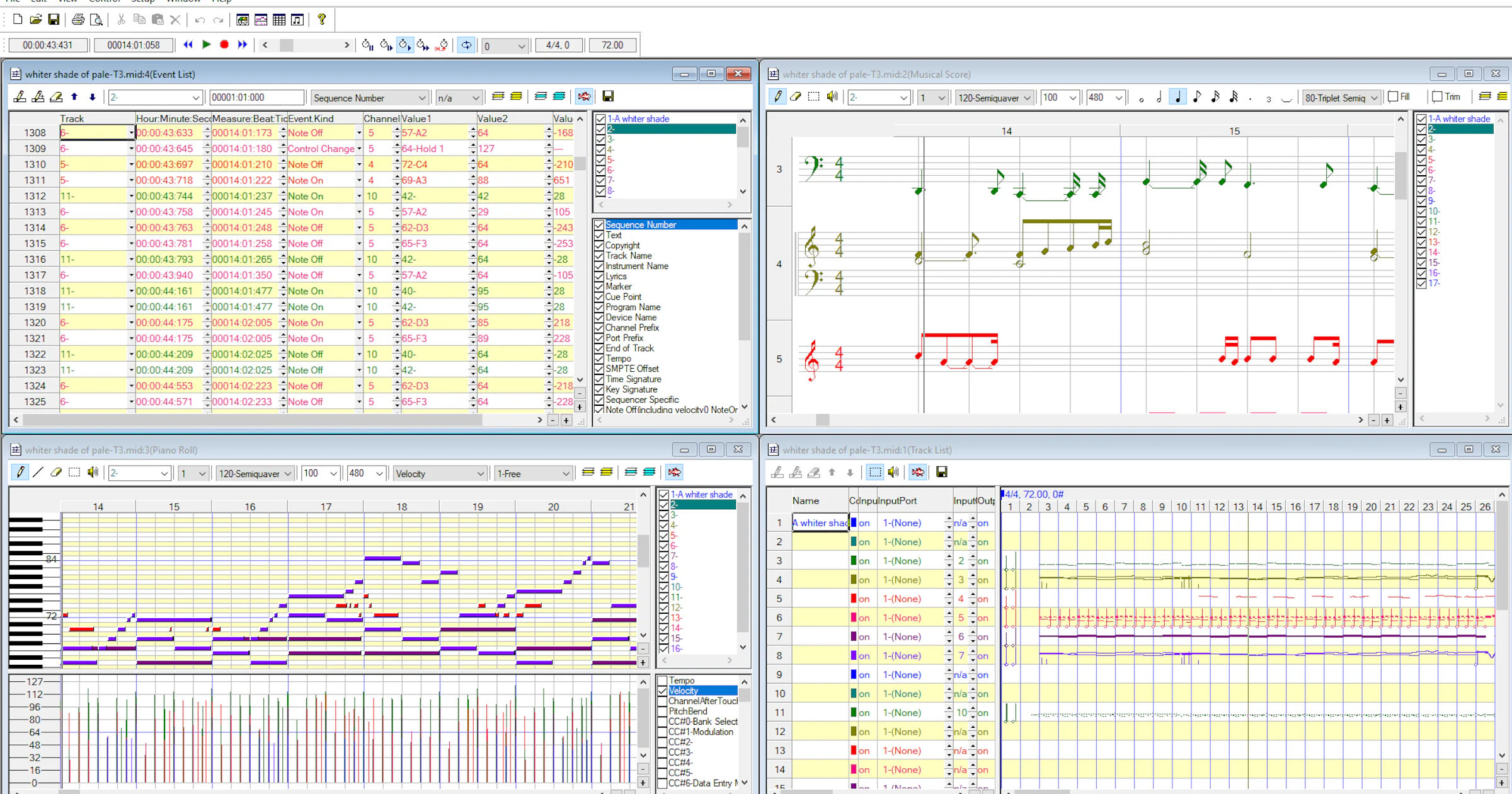Screen dimensions: 1512x794
Task: Start recording with the red record button
Action: coord(224,45)
